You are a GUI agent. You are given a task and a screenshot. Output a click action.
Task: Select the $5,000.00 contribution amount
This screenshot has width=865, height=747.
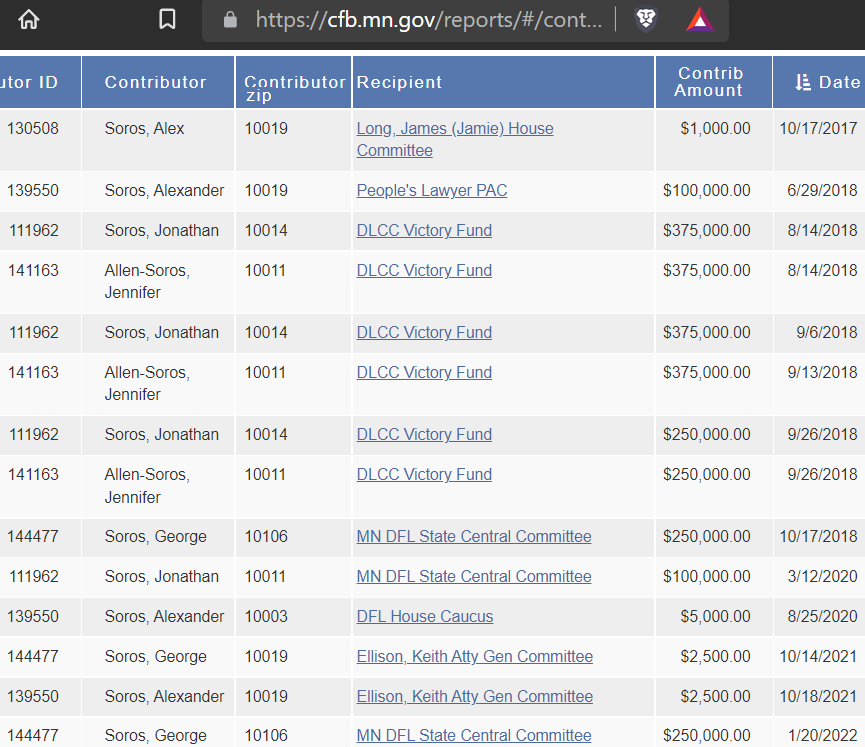pos(715,616)
